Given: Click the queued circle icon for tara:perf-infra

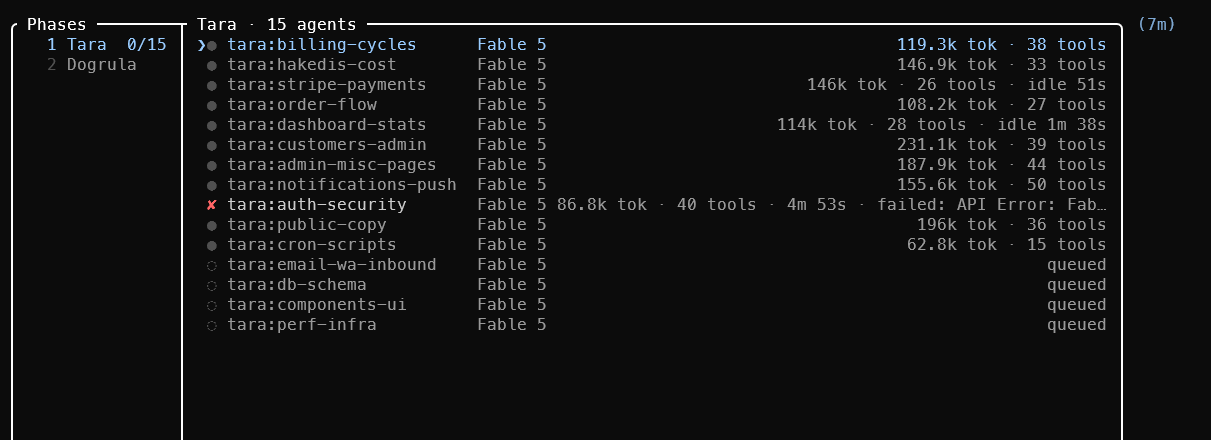Looking at the screenshot, I should point(211,325).
